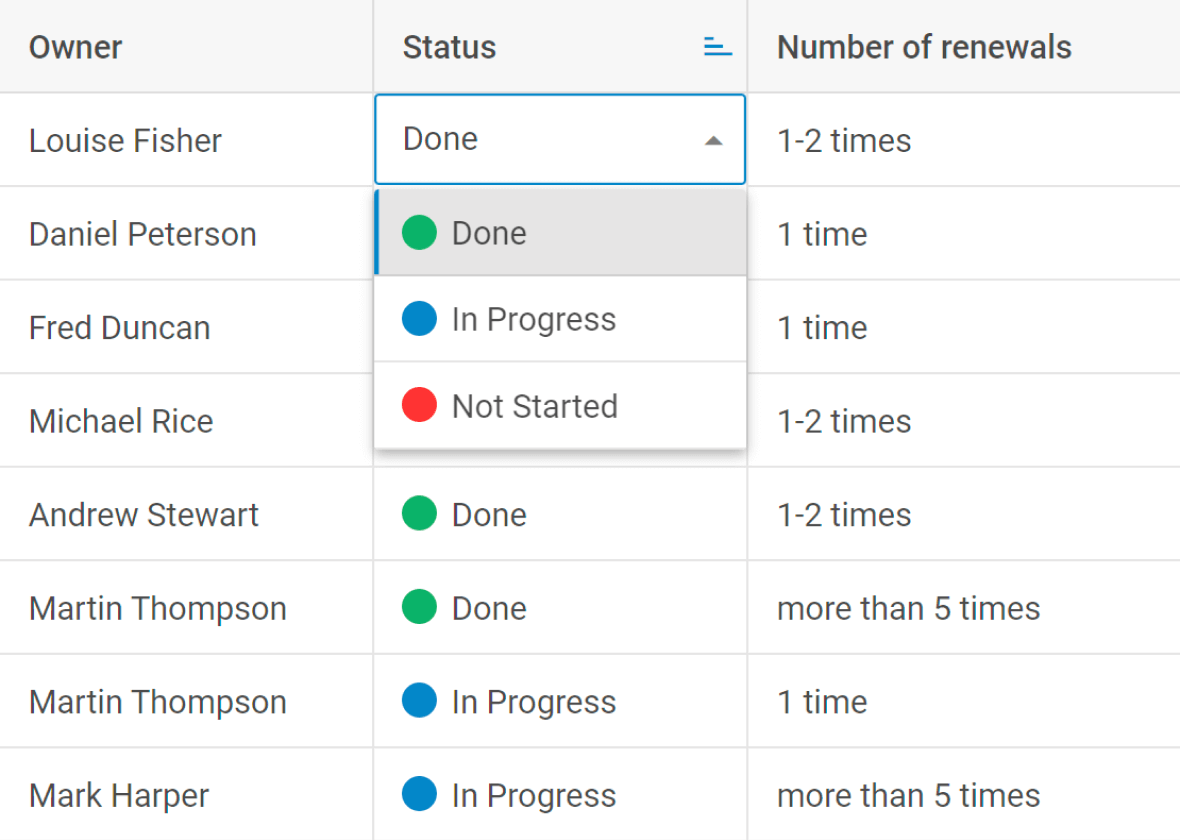The image size is (1180, 840).
Task: Sort by Number of renewals header
Action: (924, 47)
